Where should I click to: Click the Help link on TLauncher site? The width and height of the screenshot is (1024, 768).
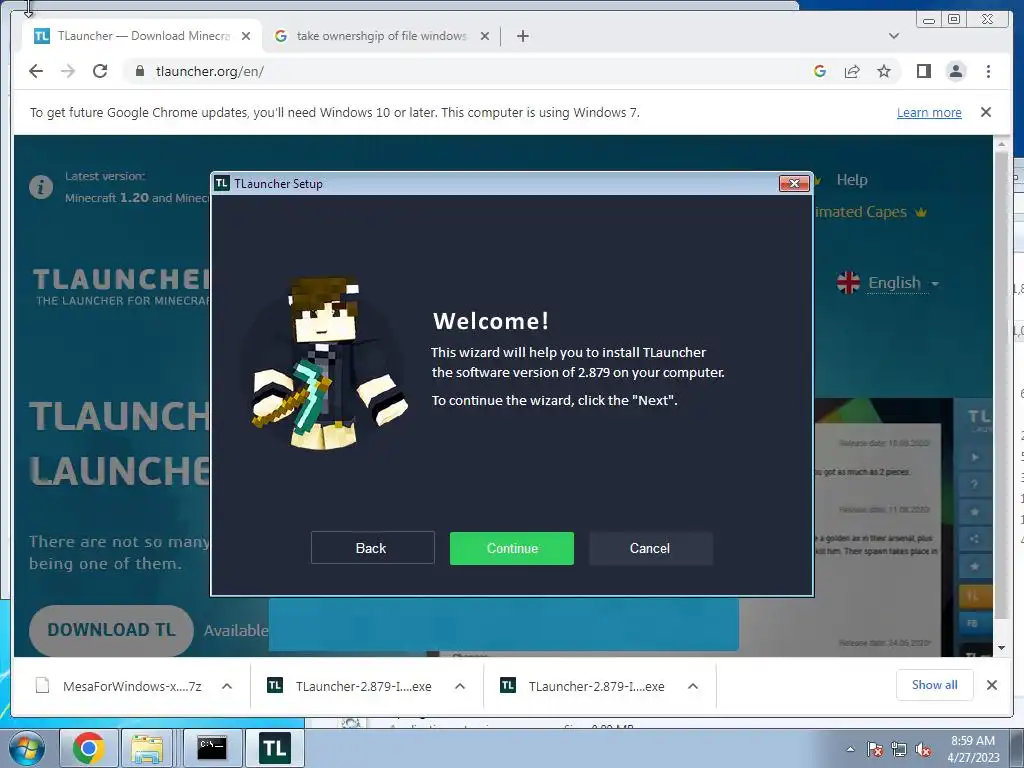[x=852, y=180]
